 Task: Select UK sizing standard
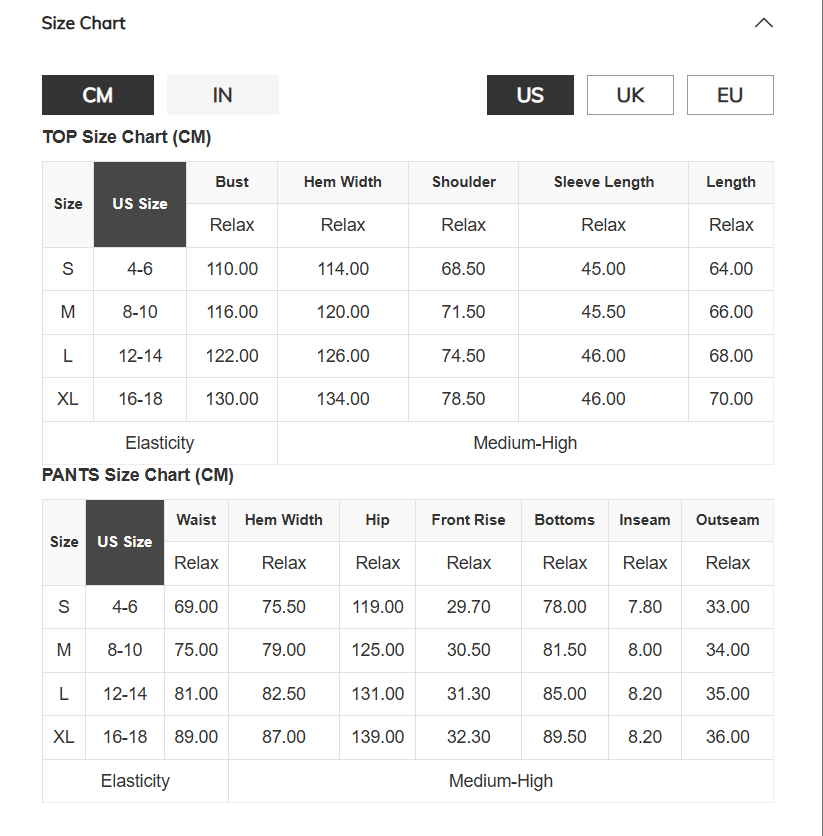630,95
